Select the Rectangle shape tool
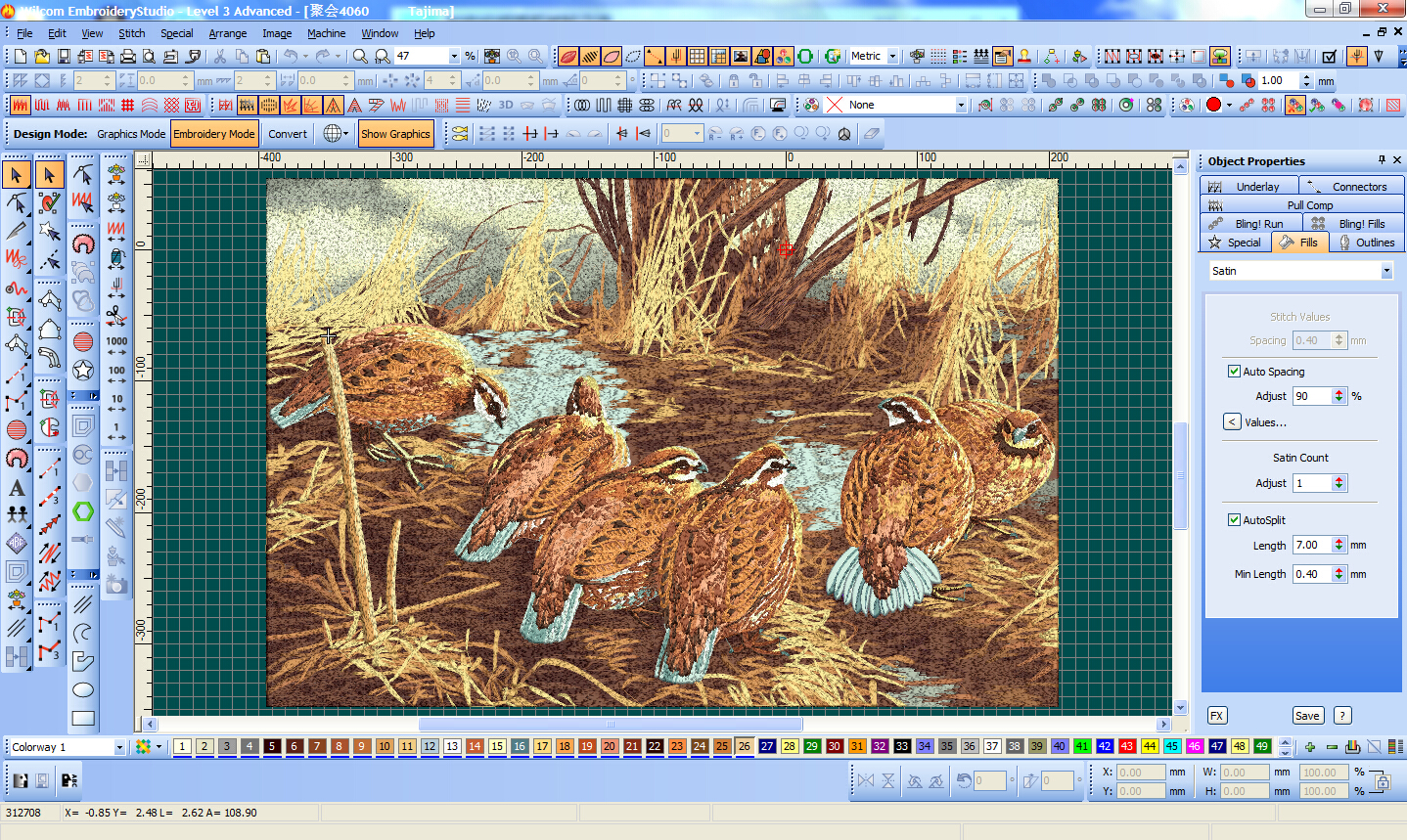 pyautogui.click(x=83, y=718)
